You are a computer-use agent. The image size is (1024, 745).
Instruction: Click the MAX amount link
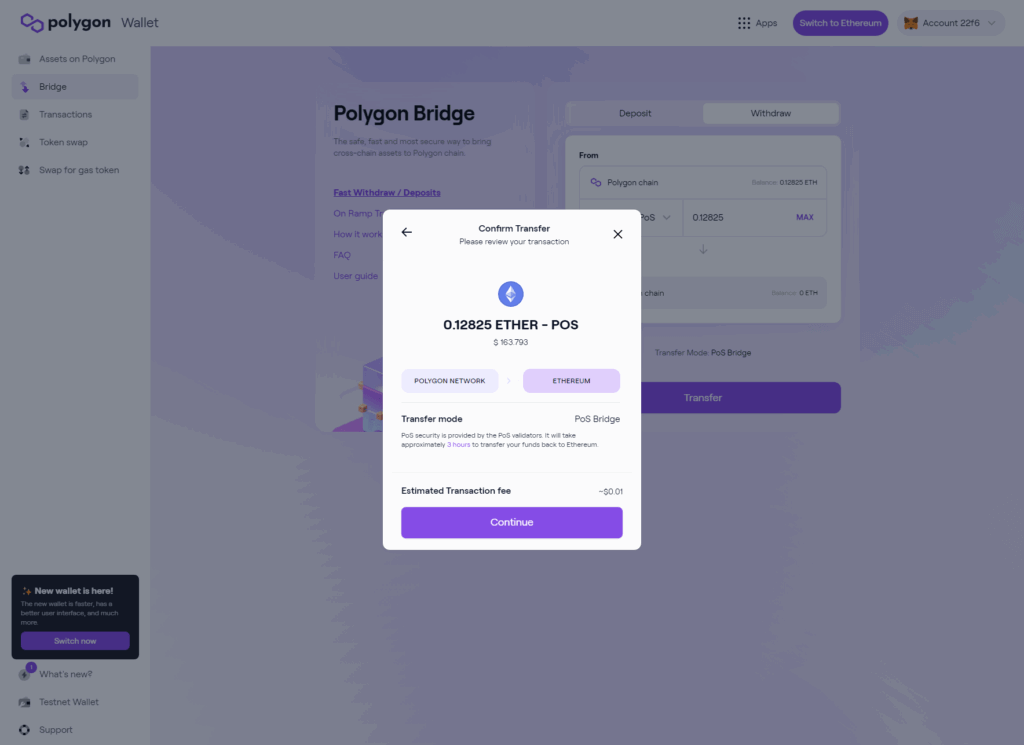click(805, 217)
